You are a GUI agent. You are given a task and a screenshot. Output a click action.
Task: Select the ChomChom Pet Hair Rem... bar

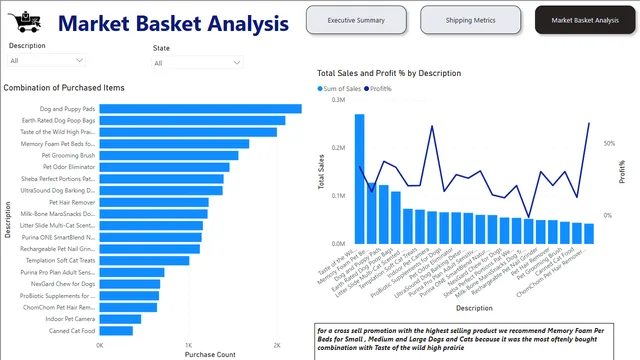[128, 307]
